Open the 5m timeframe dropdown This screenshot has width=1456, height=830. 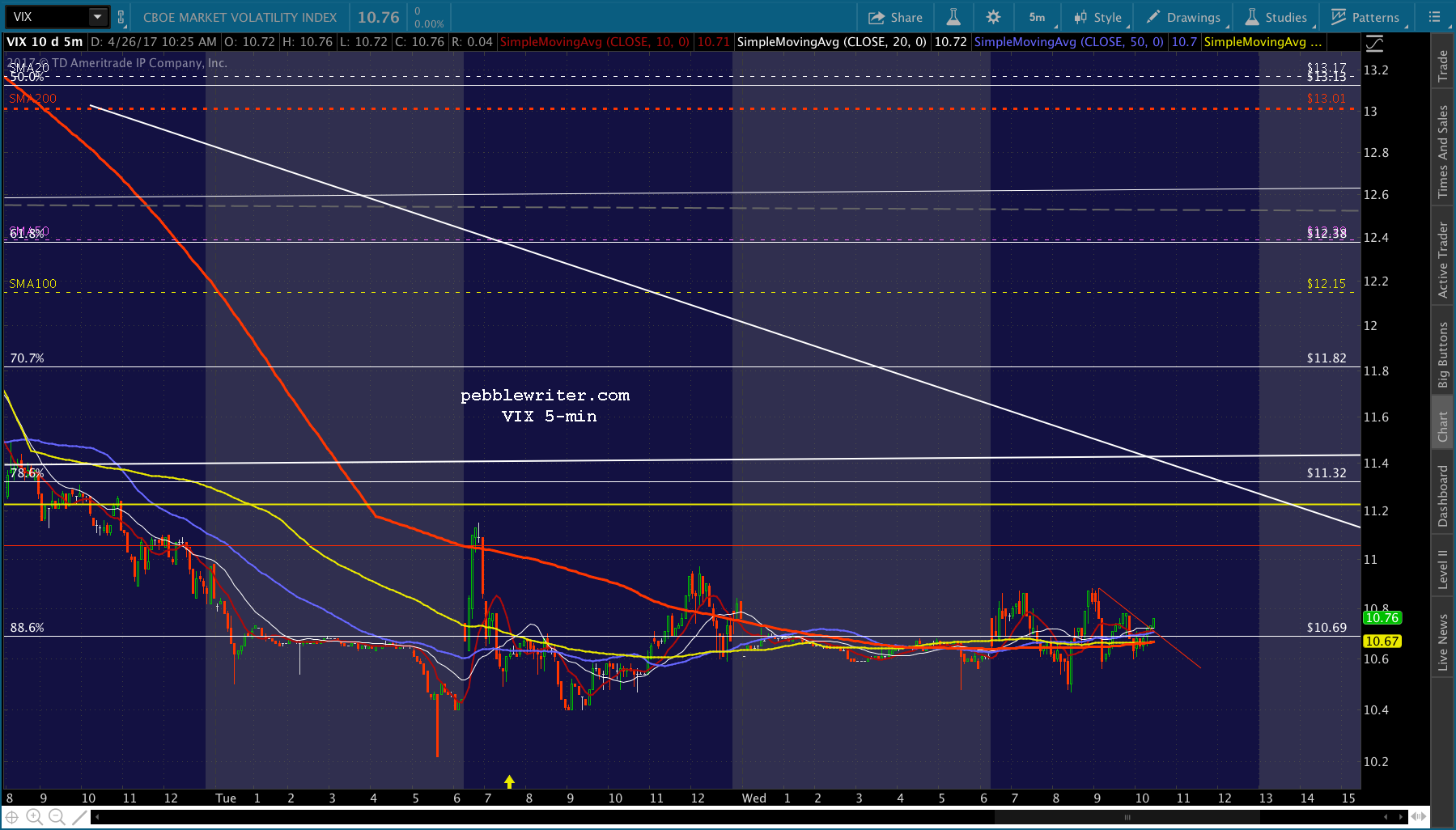[1038, 17]
